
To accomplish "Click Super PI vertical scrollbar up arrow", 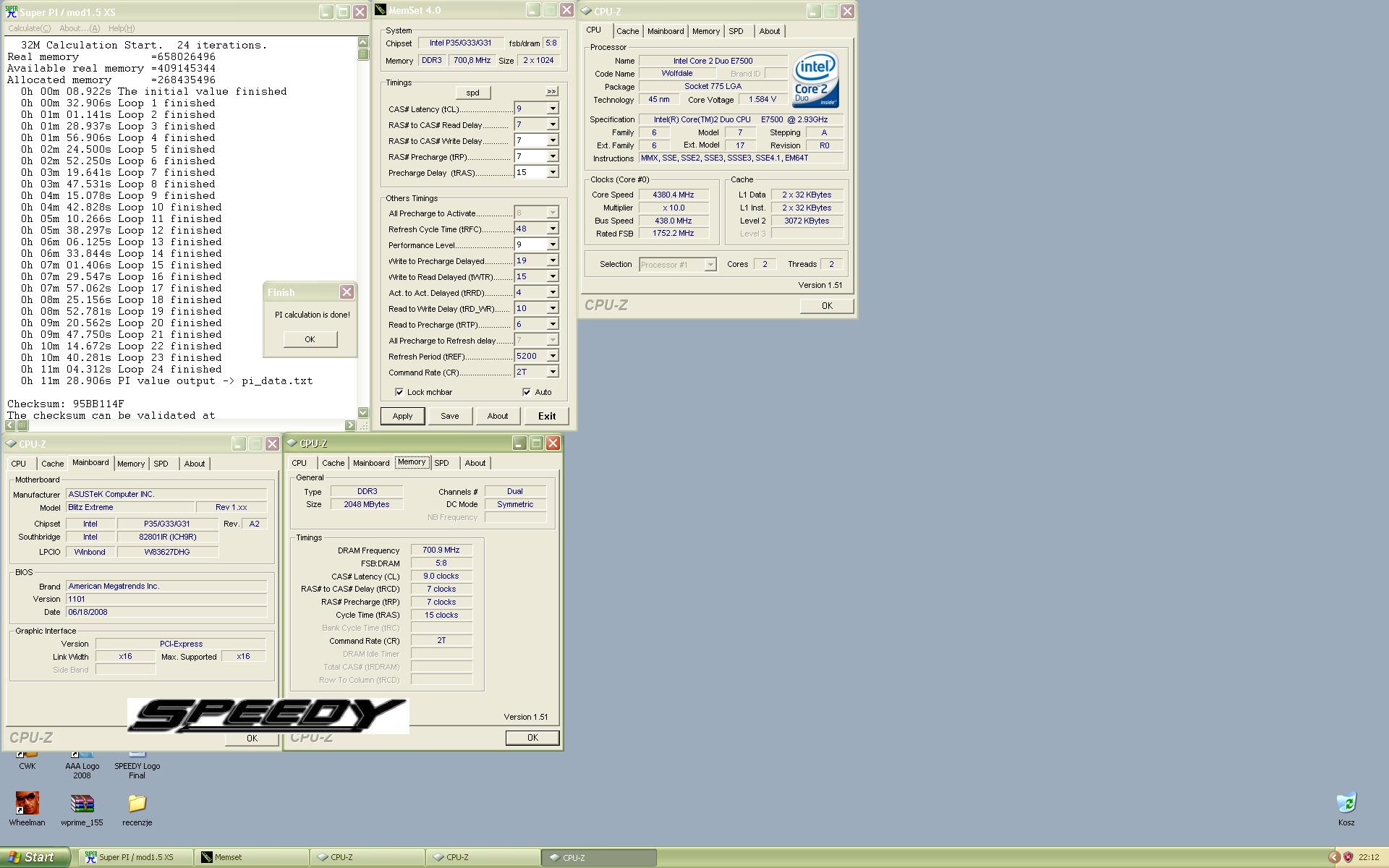I will 363,42.
